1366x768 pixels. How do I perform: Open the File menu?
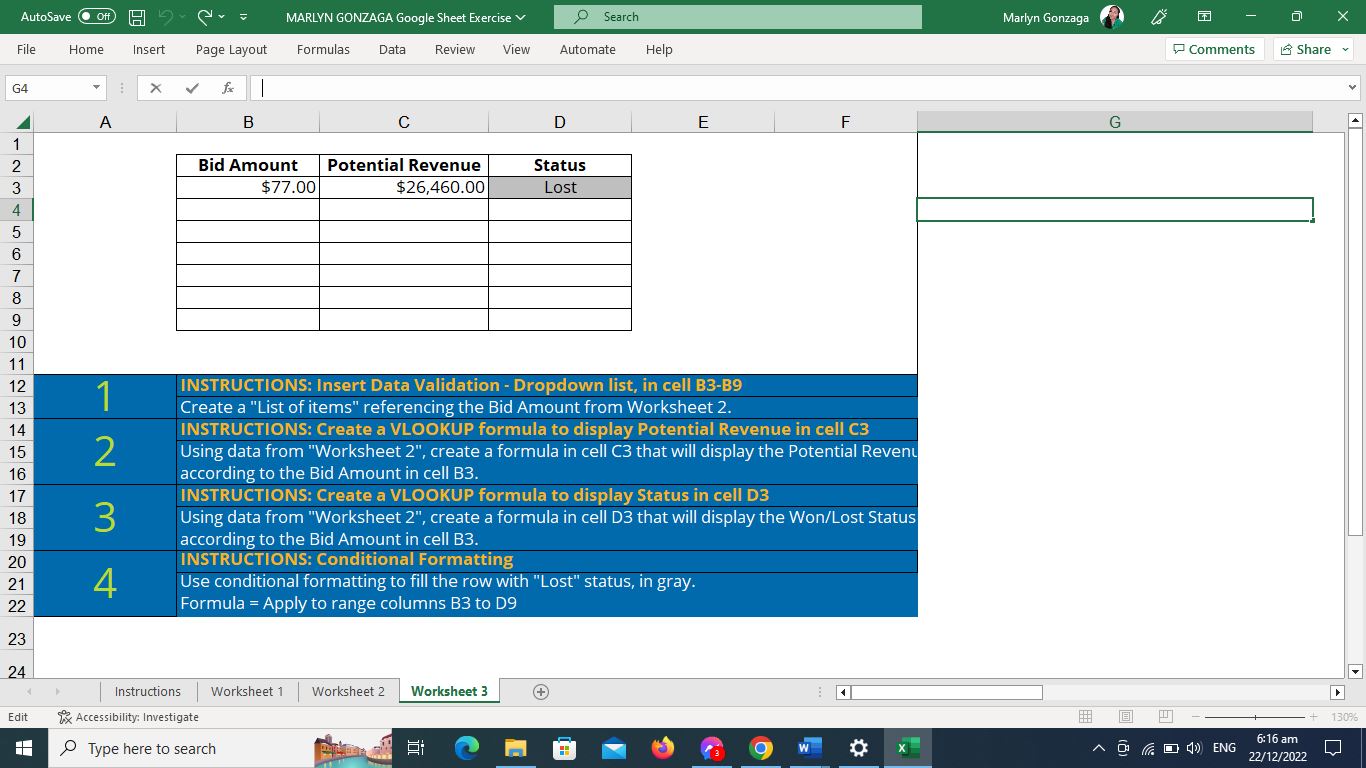coord(26,49)
